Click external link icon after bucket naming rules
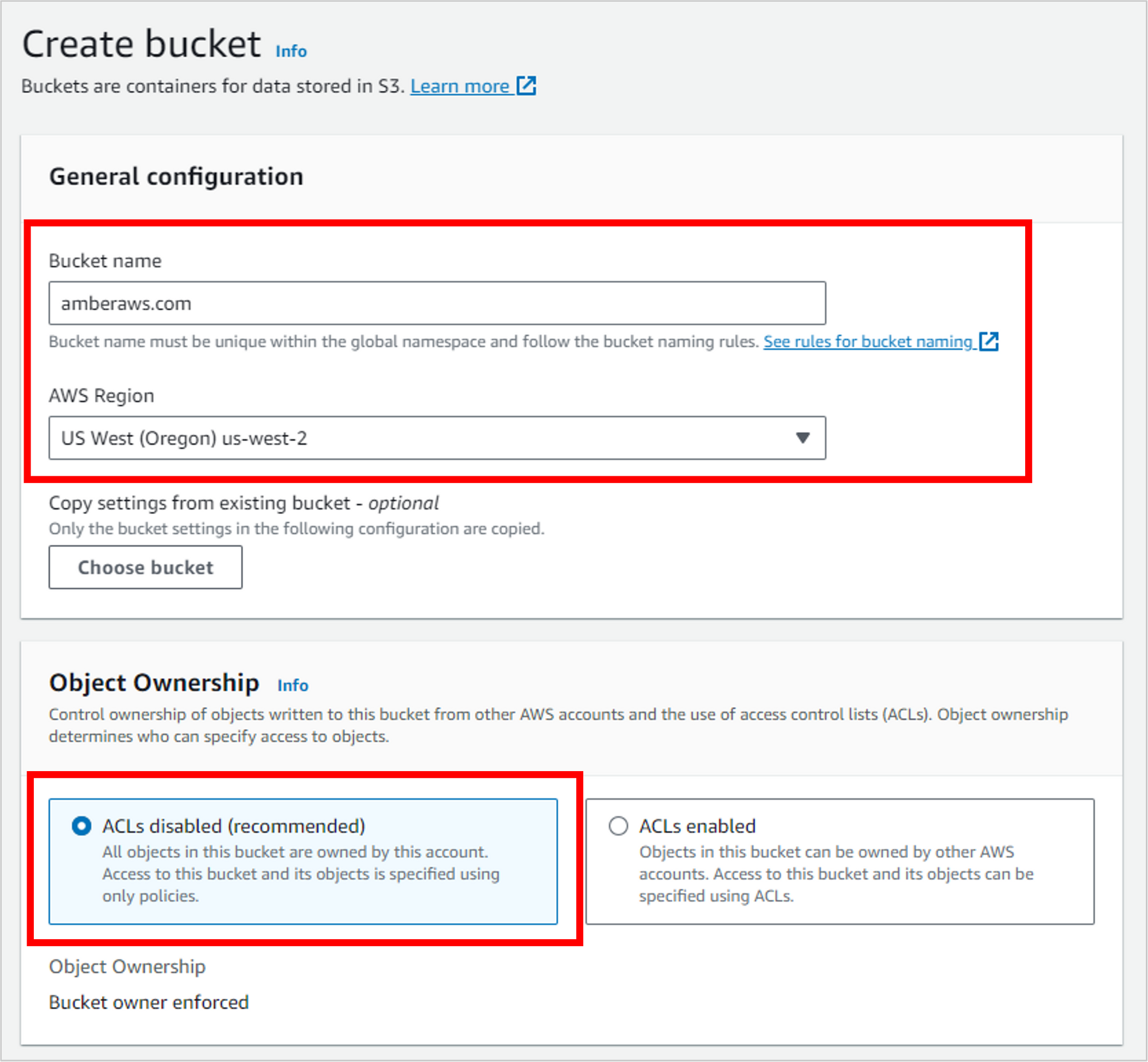 click(989, 341)
